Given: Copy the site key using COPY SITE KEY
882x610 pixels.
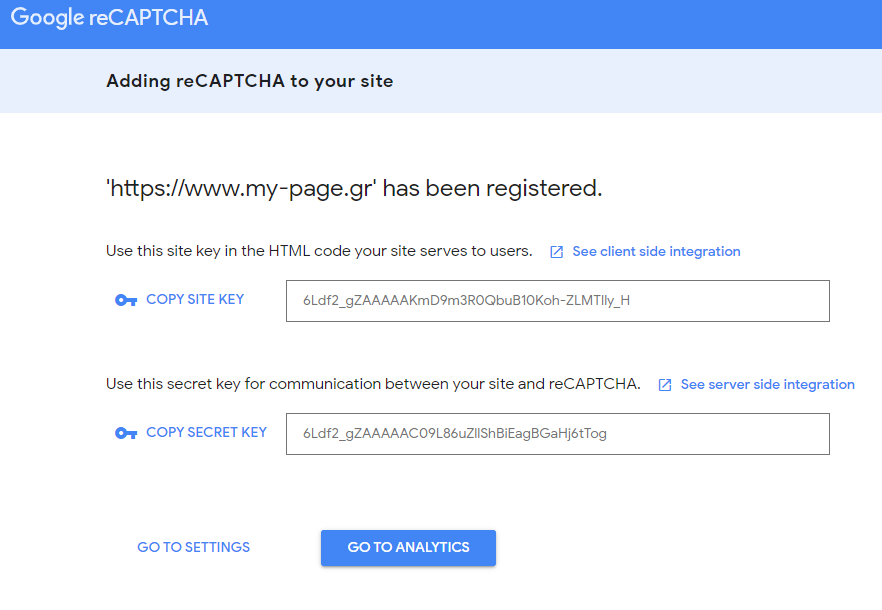Looking at the screenshot, I should pos(195,299).
